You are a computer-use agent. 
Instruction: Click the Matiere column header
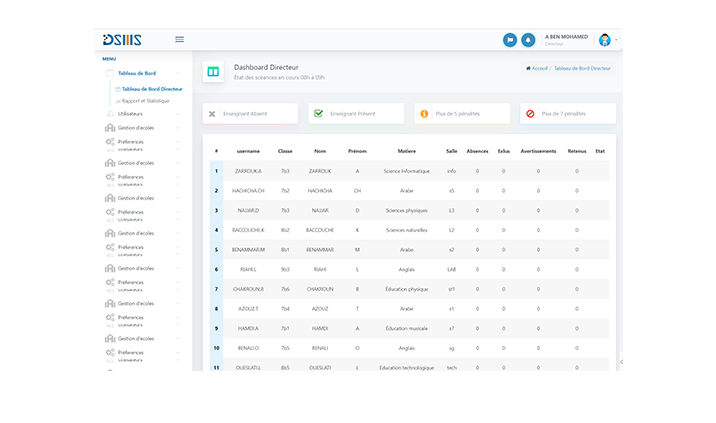point(406,151)
